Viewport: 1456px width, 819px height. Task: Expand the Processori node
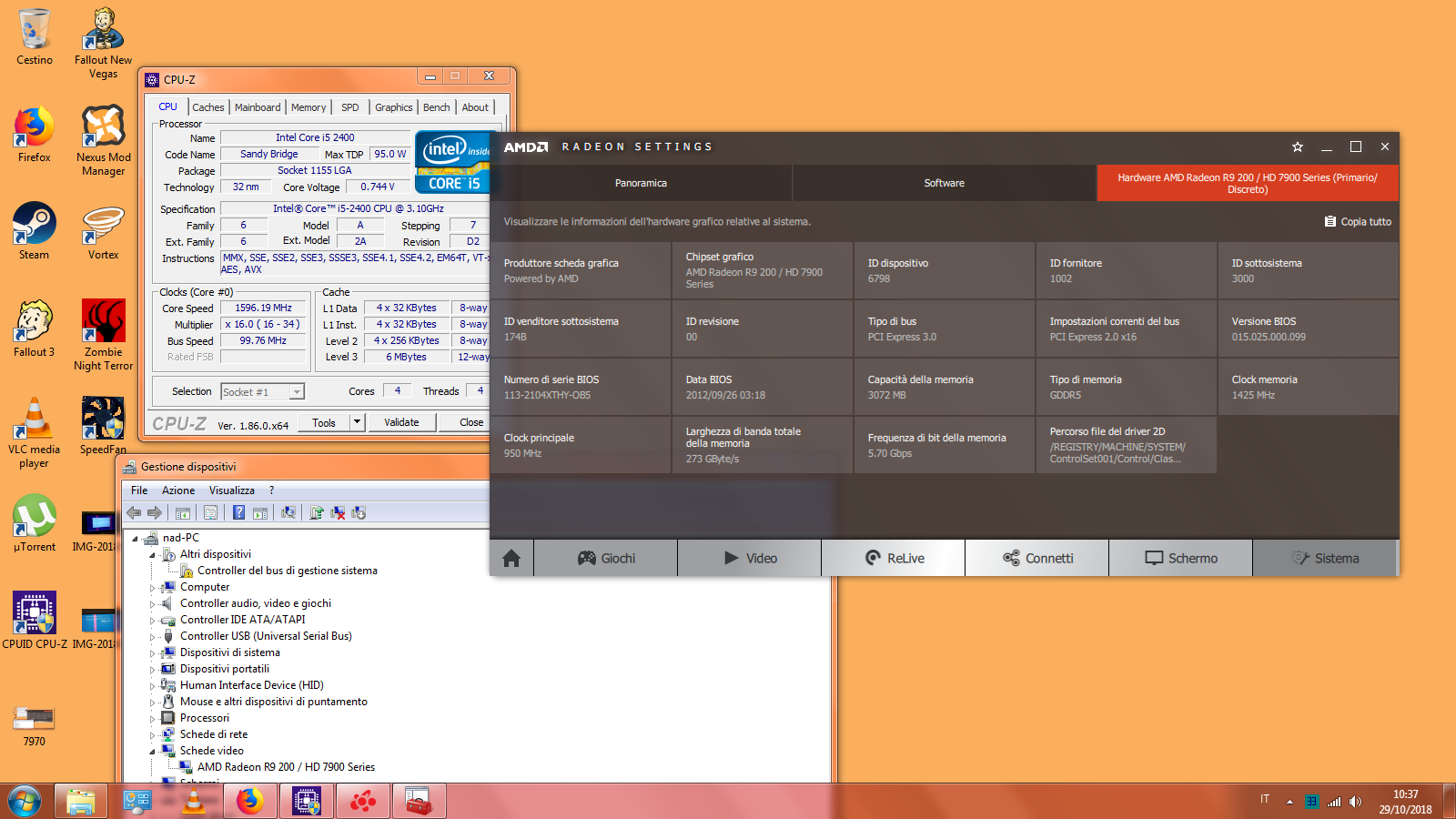coord(153,719)
